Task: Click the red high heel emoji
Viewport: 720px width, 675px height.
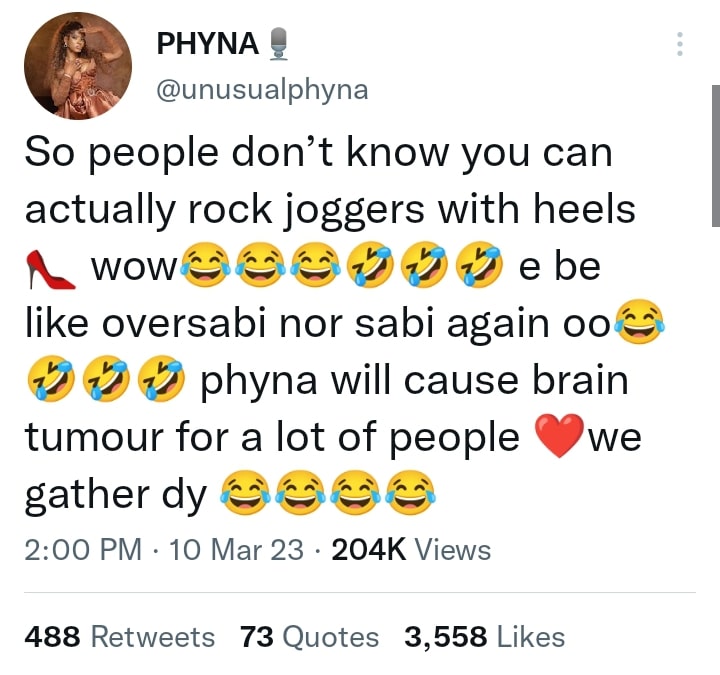Action: coord(51,269)
